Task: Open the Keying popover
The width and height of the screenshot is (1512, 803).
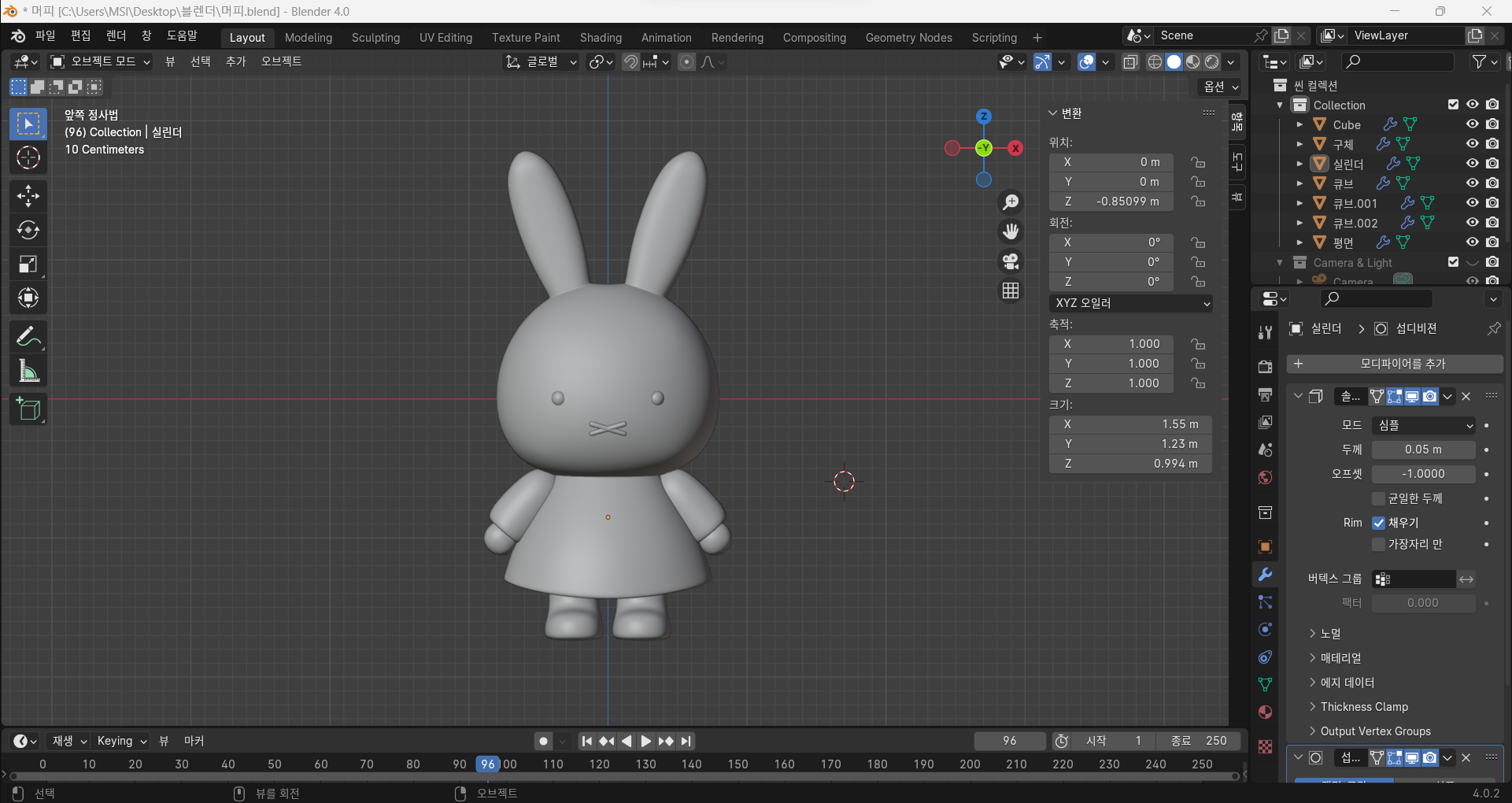Action: pos(121,741)
